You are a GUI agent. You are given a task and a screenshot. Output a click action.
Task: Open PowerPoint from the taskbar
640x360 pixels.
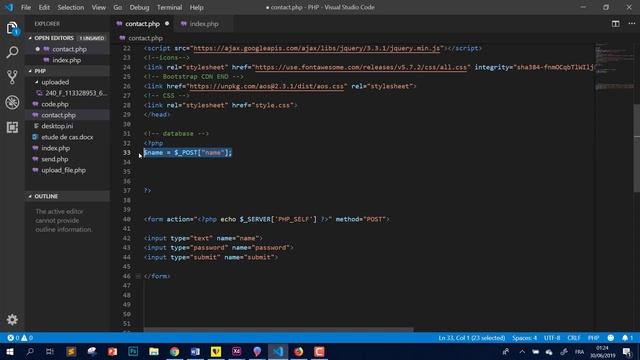click(112, 351)
